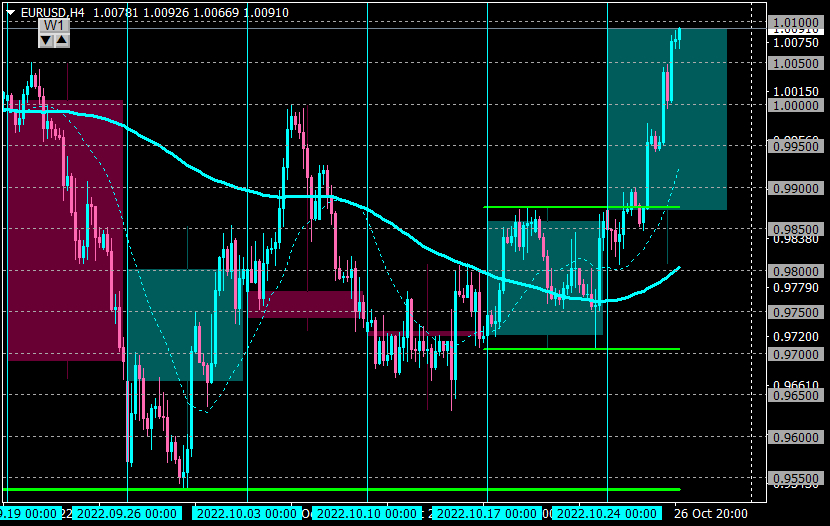Open the chart menu triangle beside EURUSD,H4
This screenshot has height=526, width=830.
click(x=10, y=12)
